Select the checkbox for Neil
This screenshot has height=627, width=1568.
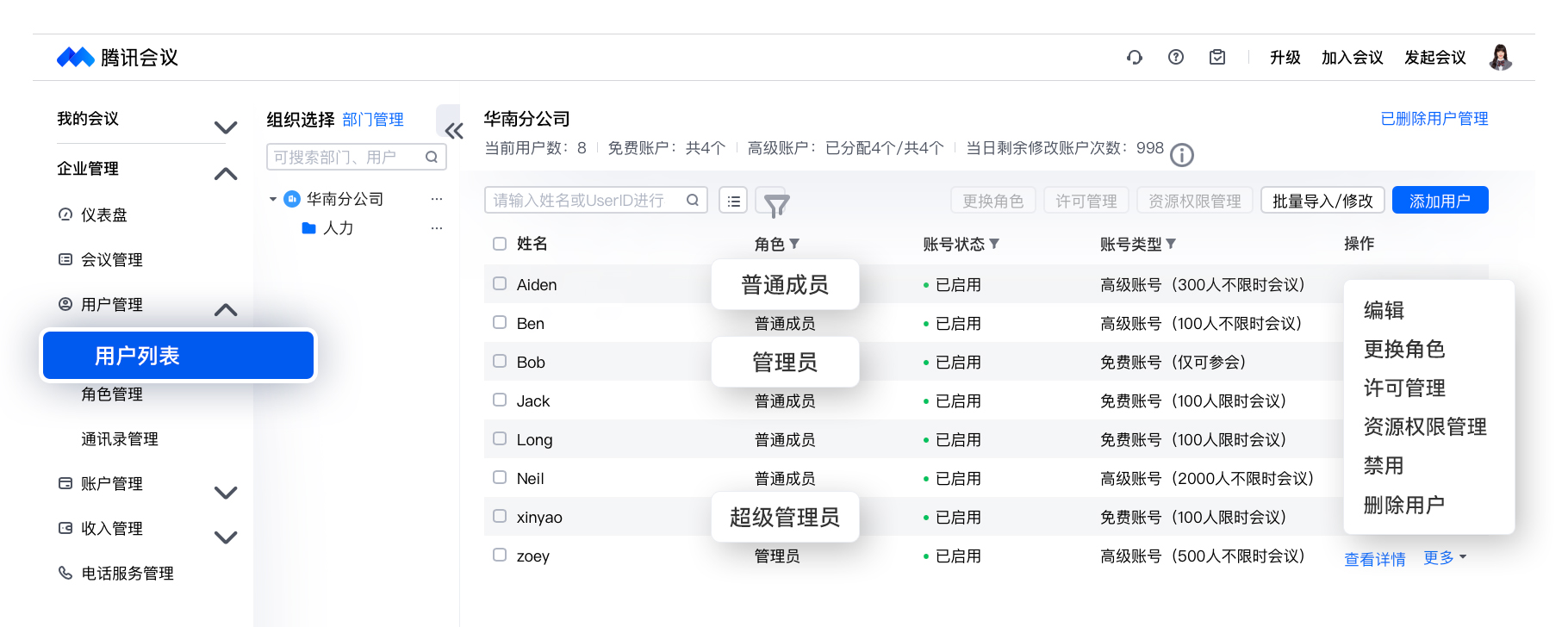[x=500, y=477]
